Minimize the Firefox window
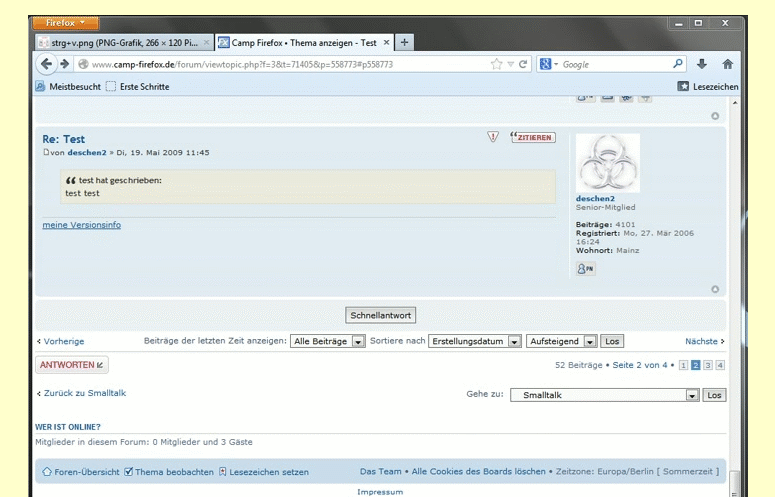775x497 pixels. [679, 23]
